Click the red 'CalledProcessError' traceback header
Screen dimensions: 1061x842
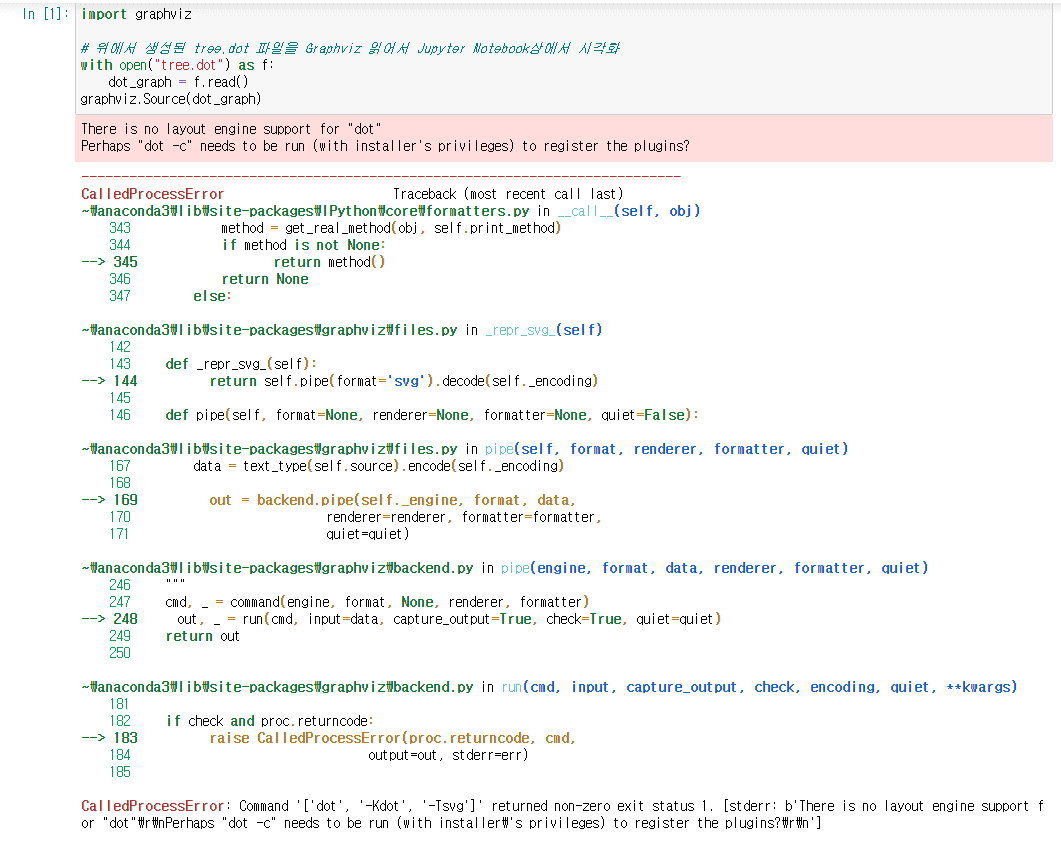(x=152, y=194)
